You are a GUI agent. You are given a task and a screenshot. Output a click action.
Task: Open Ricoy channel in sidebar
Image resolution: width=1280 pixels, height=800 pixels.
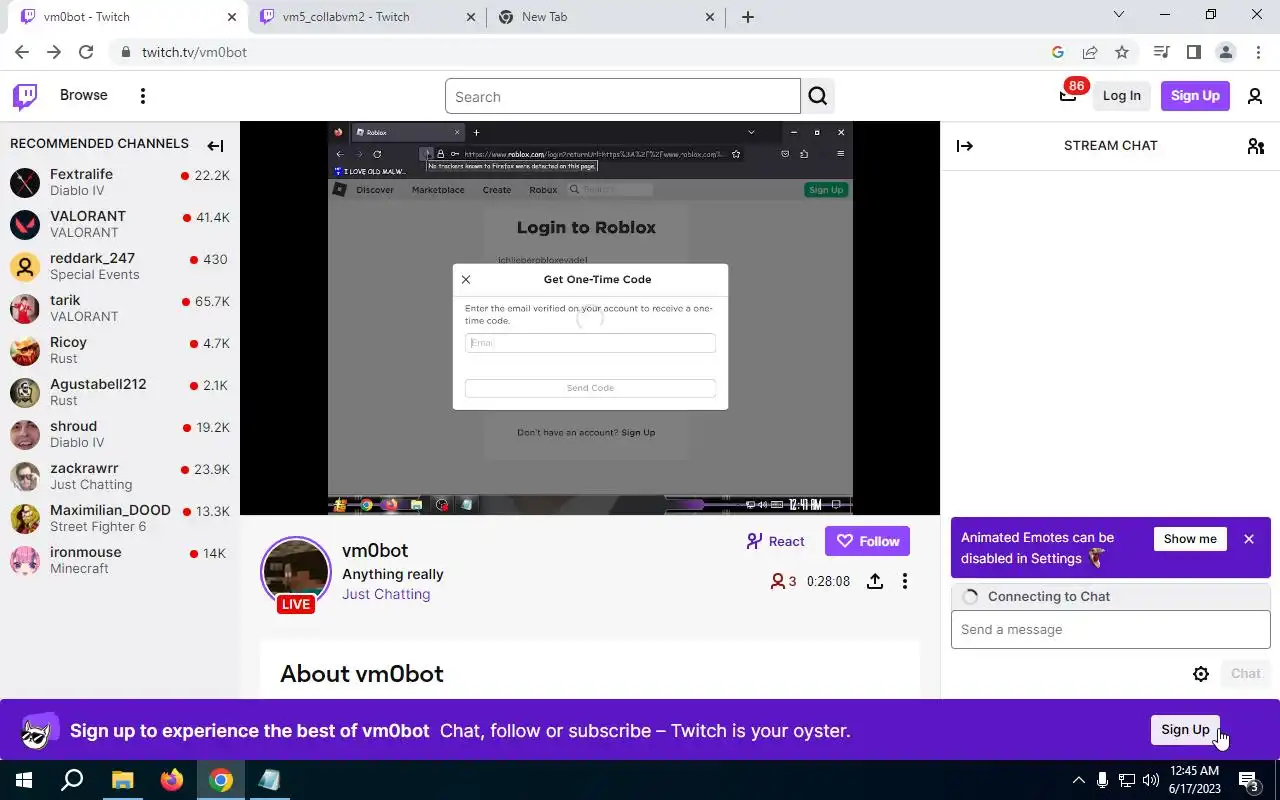pyautogui.click(x=120, y=350)
